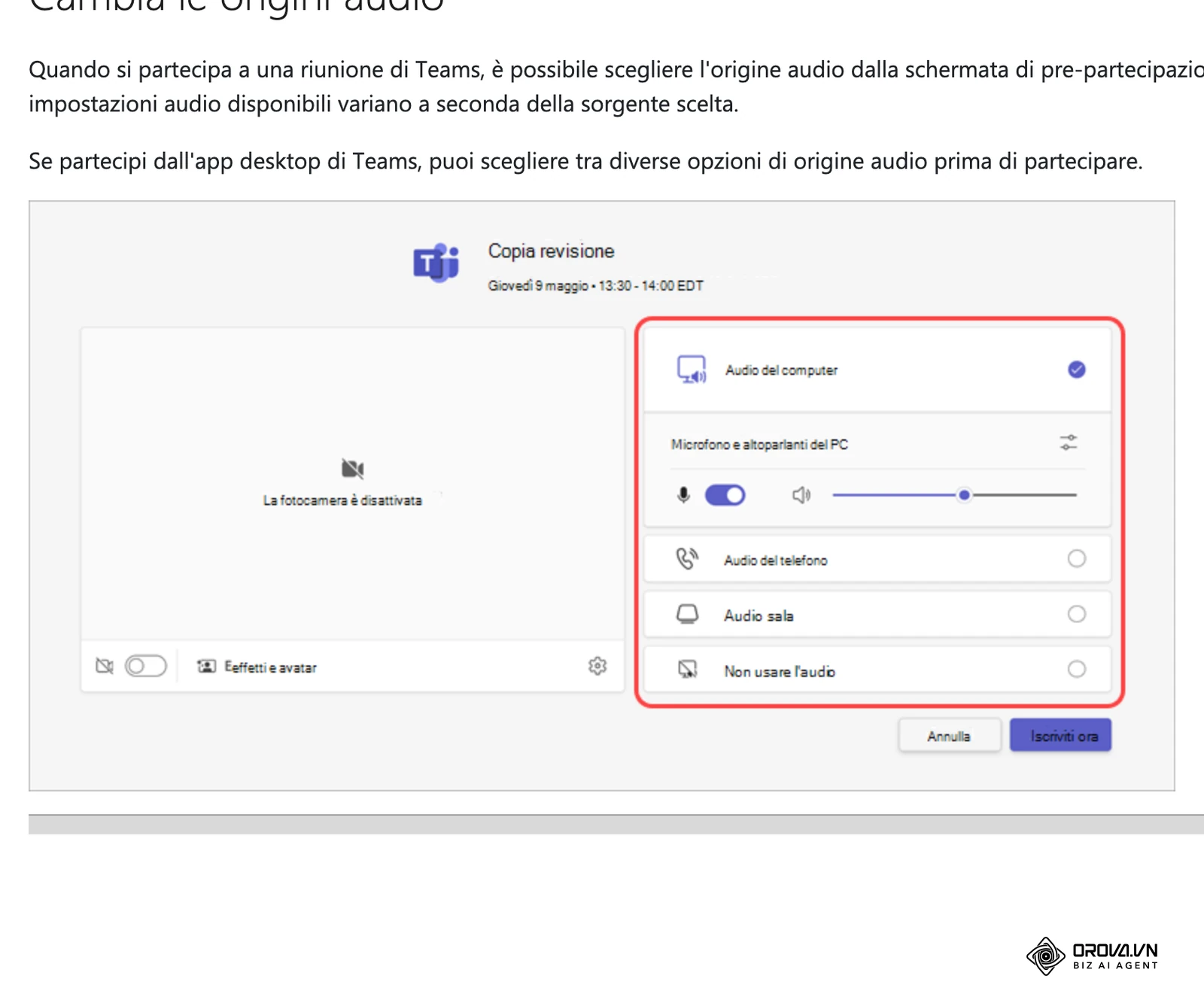Screen dimensions: 1204x1006
Task: Click the horizontal scrollbar below the image
Action: pos(616,824)
